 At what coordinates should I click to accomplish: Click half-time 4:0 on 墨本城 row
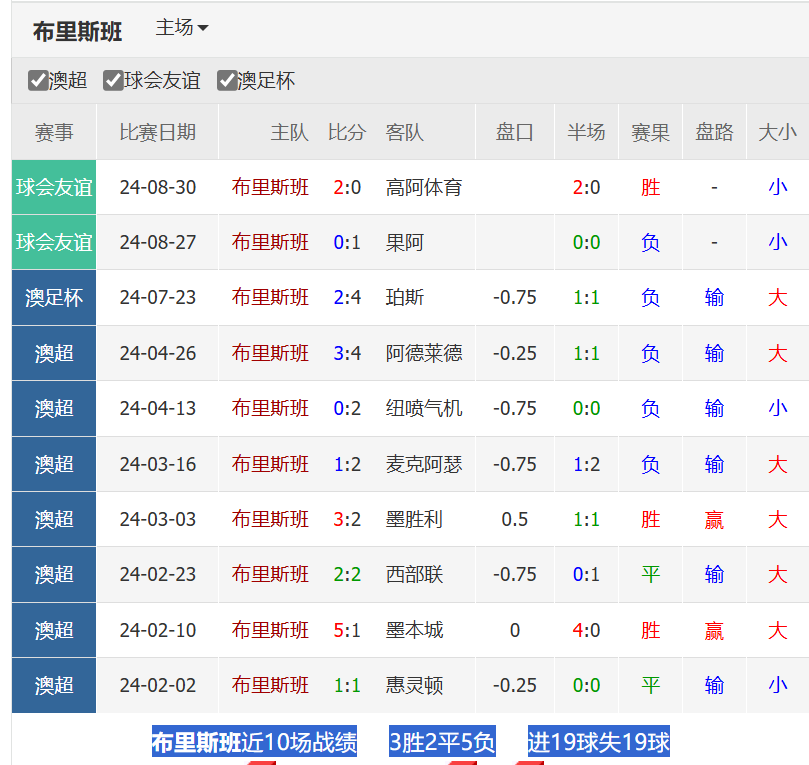(586, 630)
